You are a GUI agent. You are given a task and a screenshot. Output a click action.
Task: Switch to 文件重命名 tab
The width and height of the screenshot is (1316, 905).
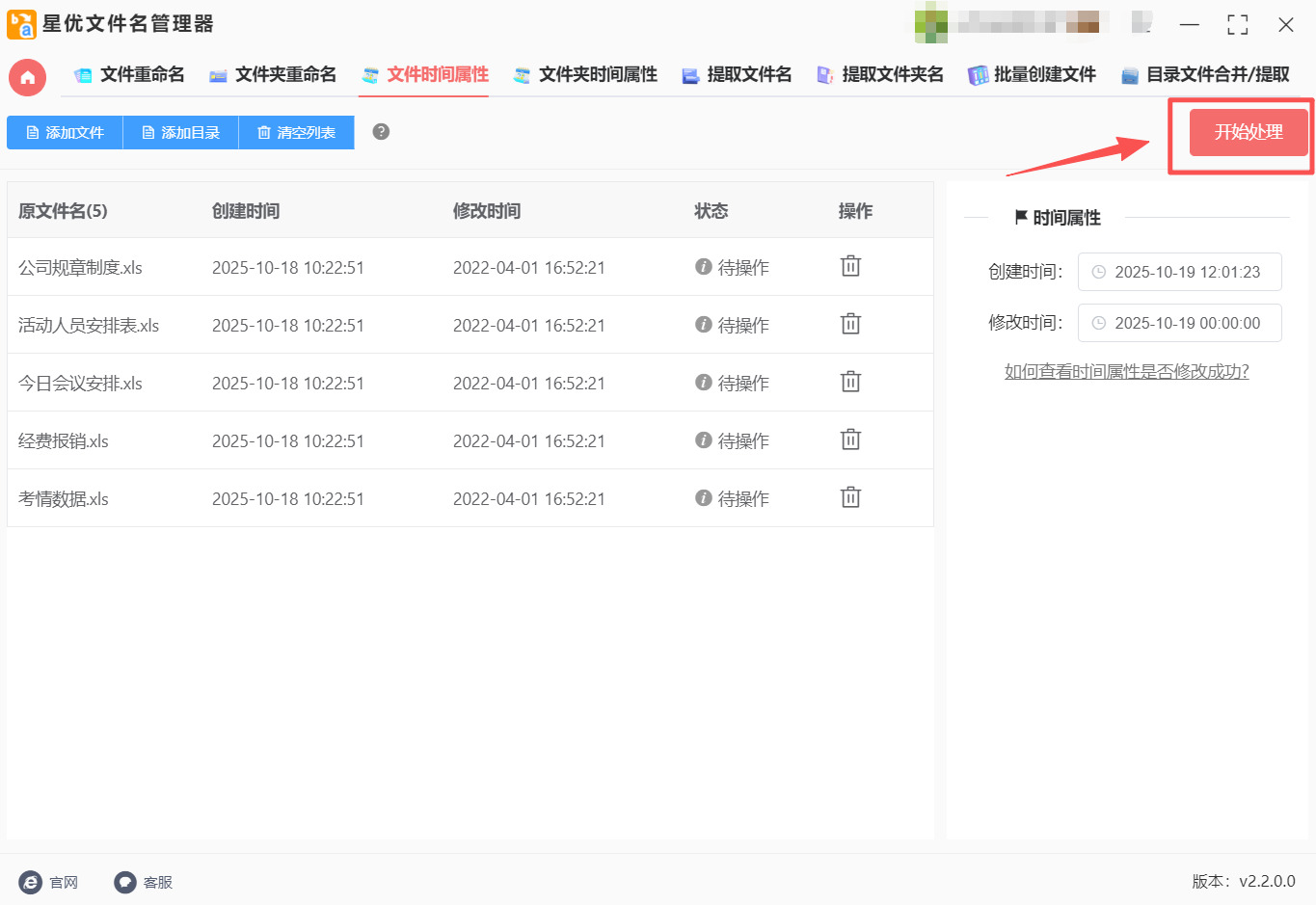point(130,74)
